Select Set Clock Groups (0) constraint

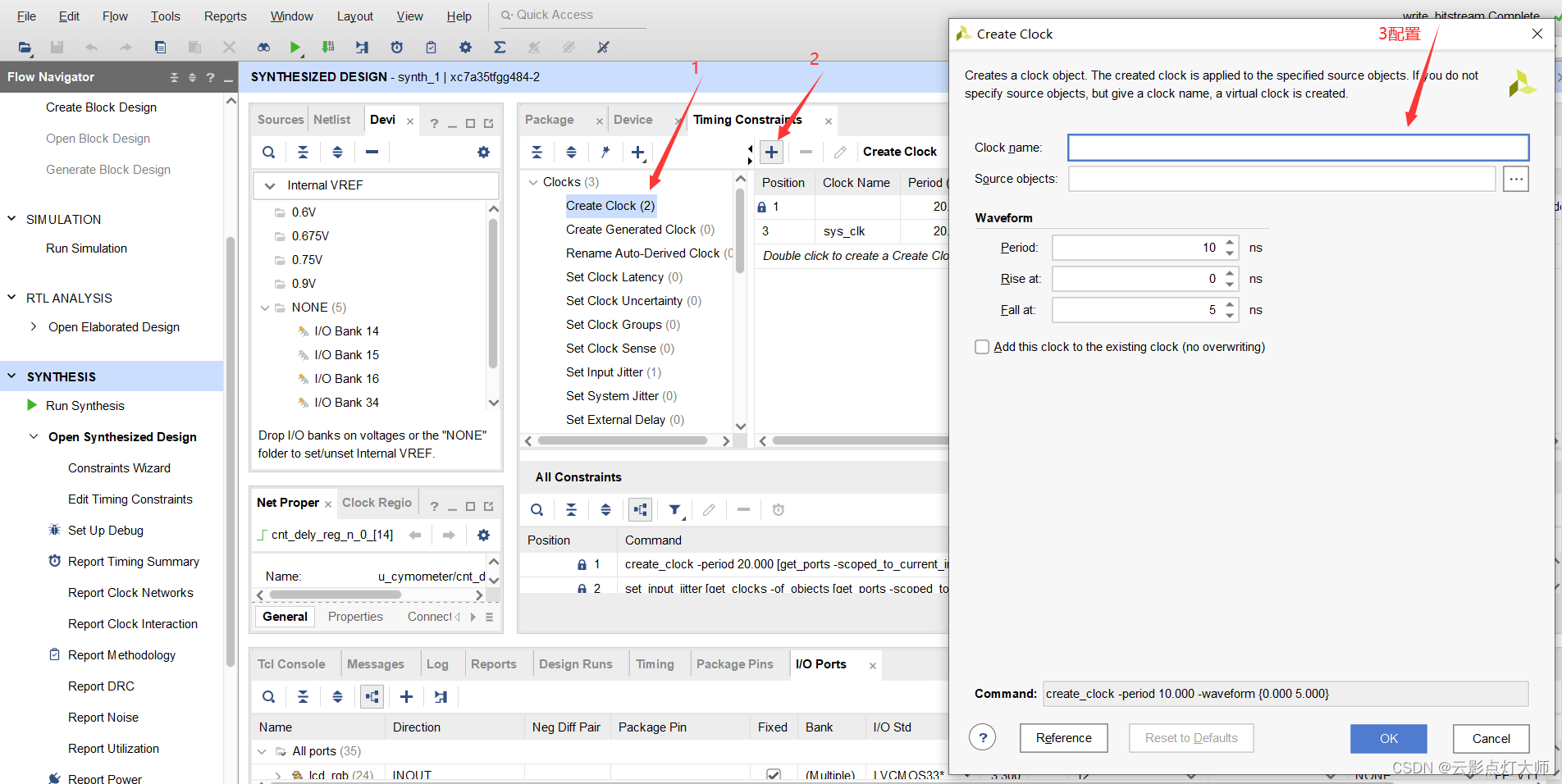(623, 325)
